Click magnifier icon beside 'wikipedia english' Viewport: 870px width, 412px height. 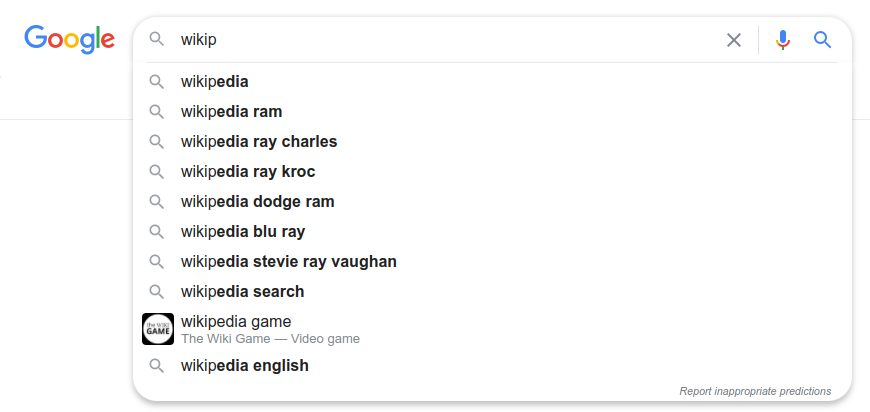point(157,366)
